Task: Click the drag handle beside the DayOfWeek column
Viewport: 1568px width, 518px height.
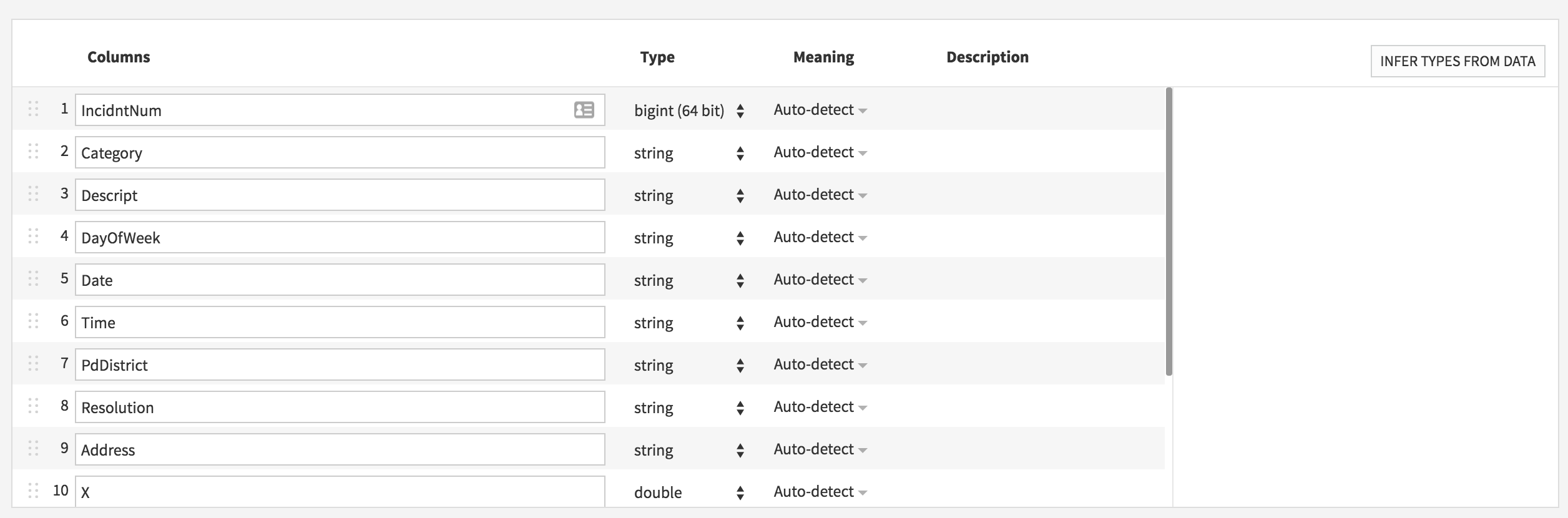Action: 34,237
